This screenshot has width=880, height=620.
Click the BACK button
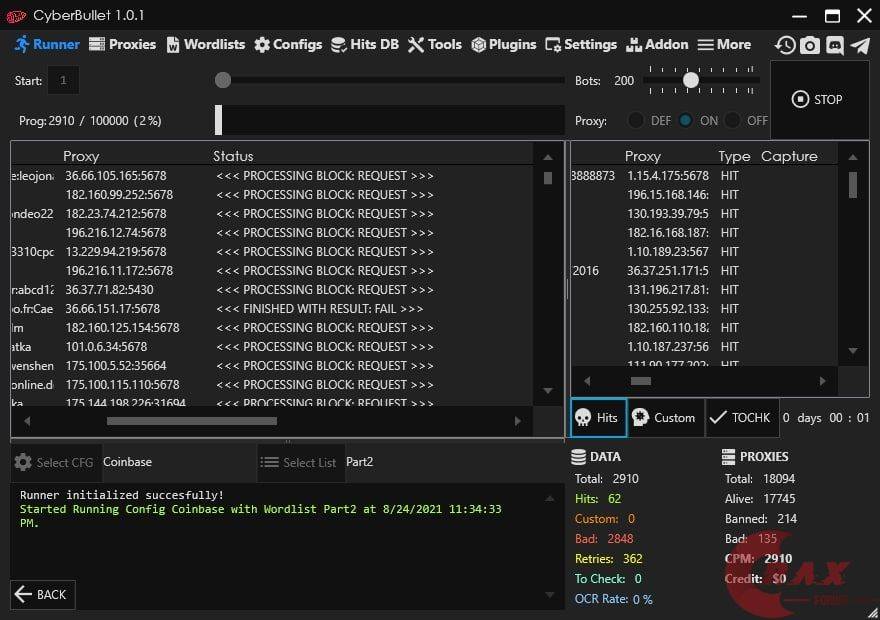tap(42, 594)
